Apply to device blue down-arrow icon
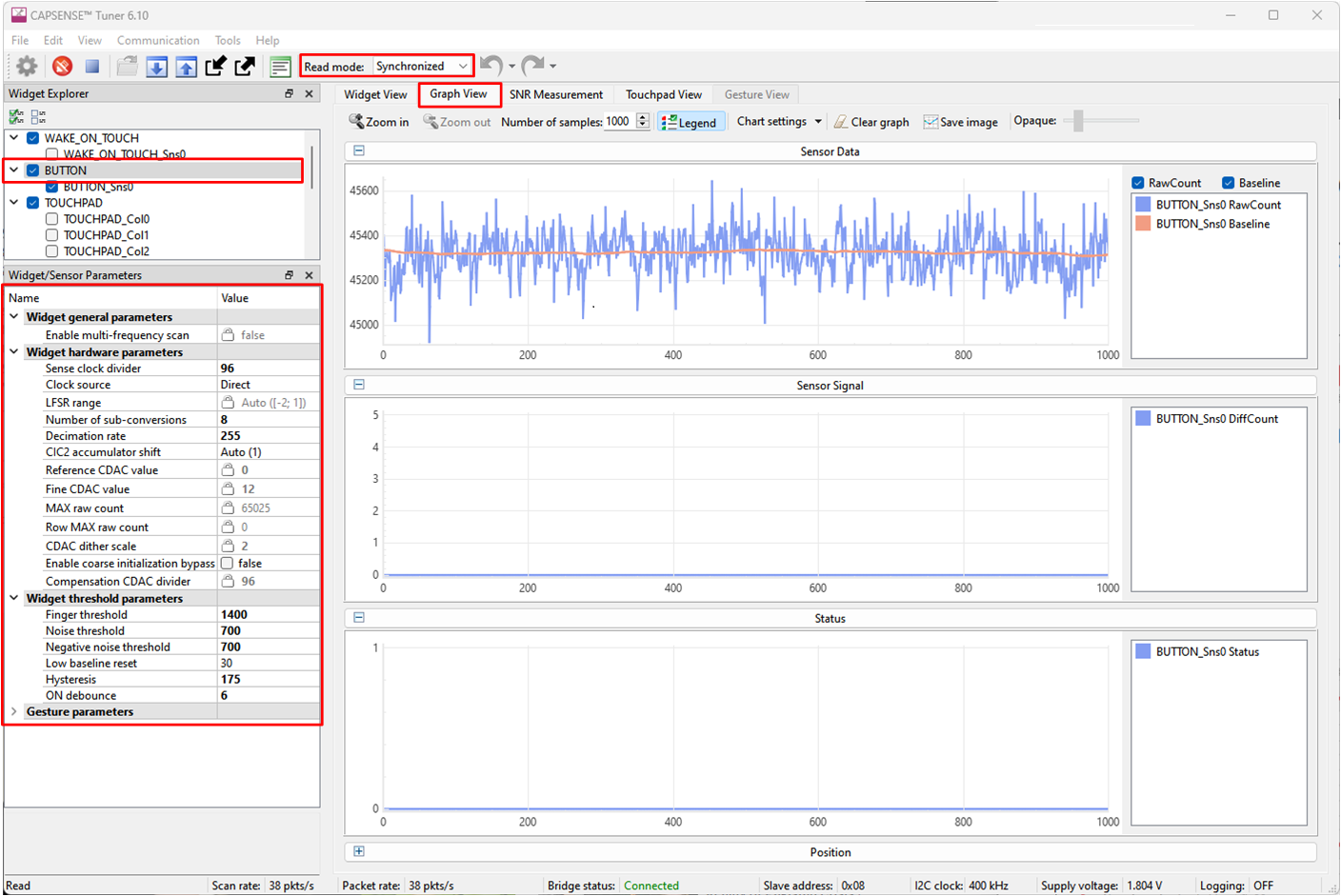 [157, 66]
